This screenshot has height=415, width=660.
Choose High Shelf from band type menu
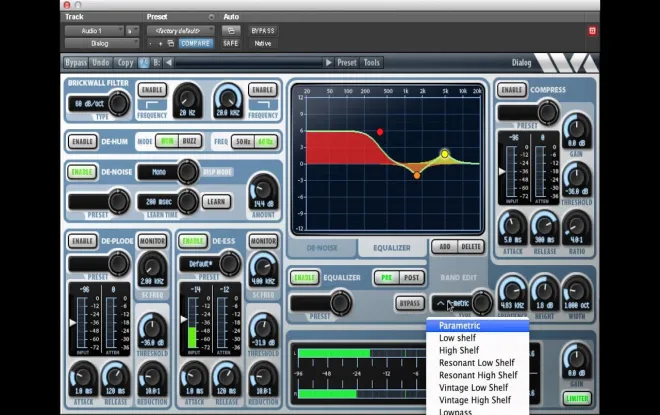tap(478, 350)
